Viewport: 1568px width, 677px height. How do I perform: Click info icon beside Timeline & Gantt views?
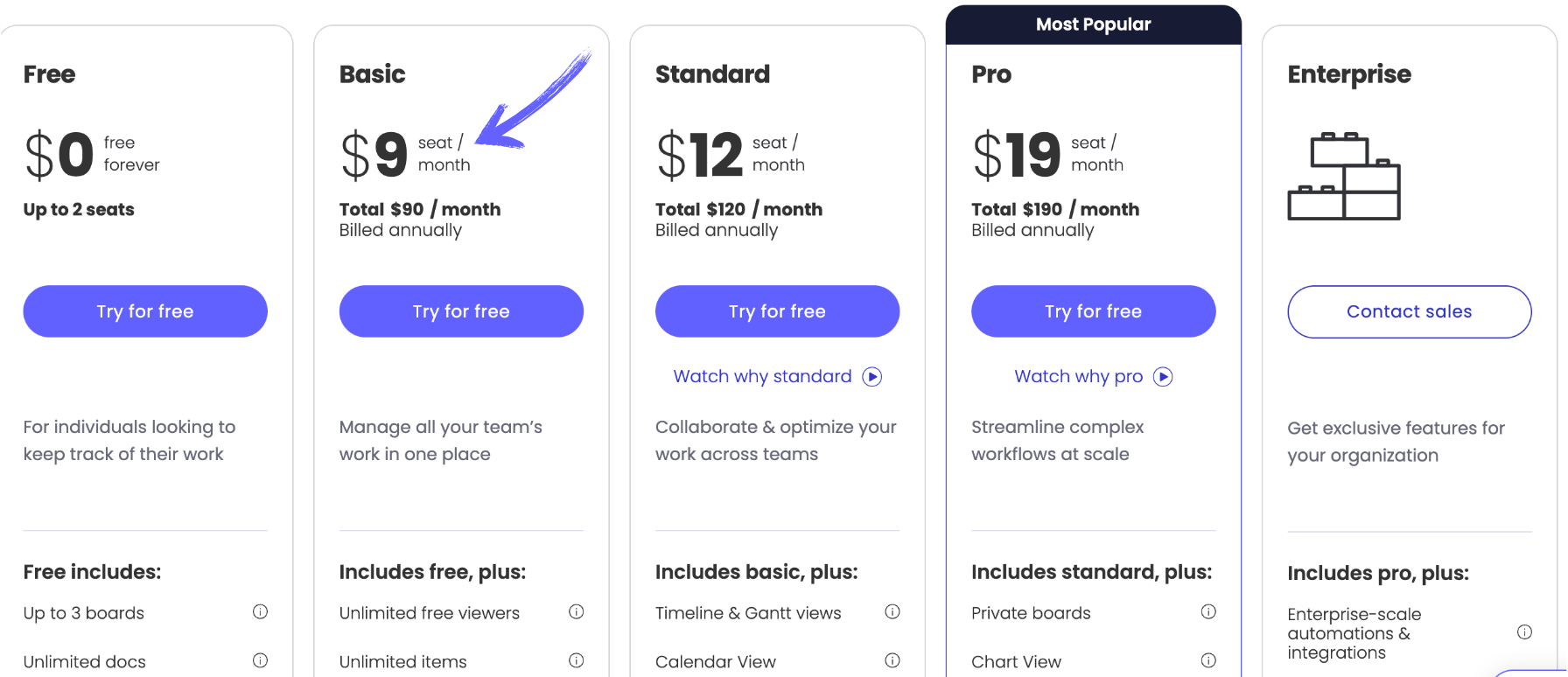892,611
